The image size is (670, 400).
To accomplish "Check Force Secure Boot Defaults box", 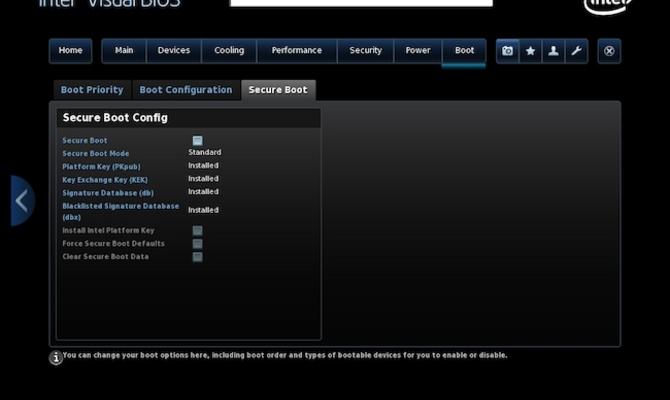I will (197, 244).
